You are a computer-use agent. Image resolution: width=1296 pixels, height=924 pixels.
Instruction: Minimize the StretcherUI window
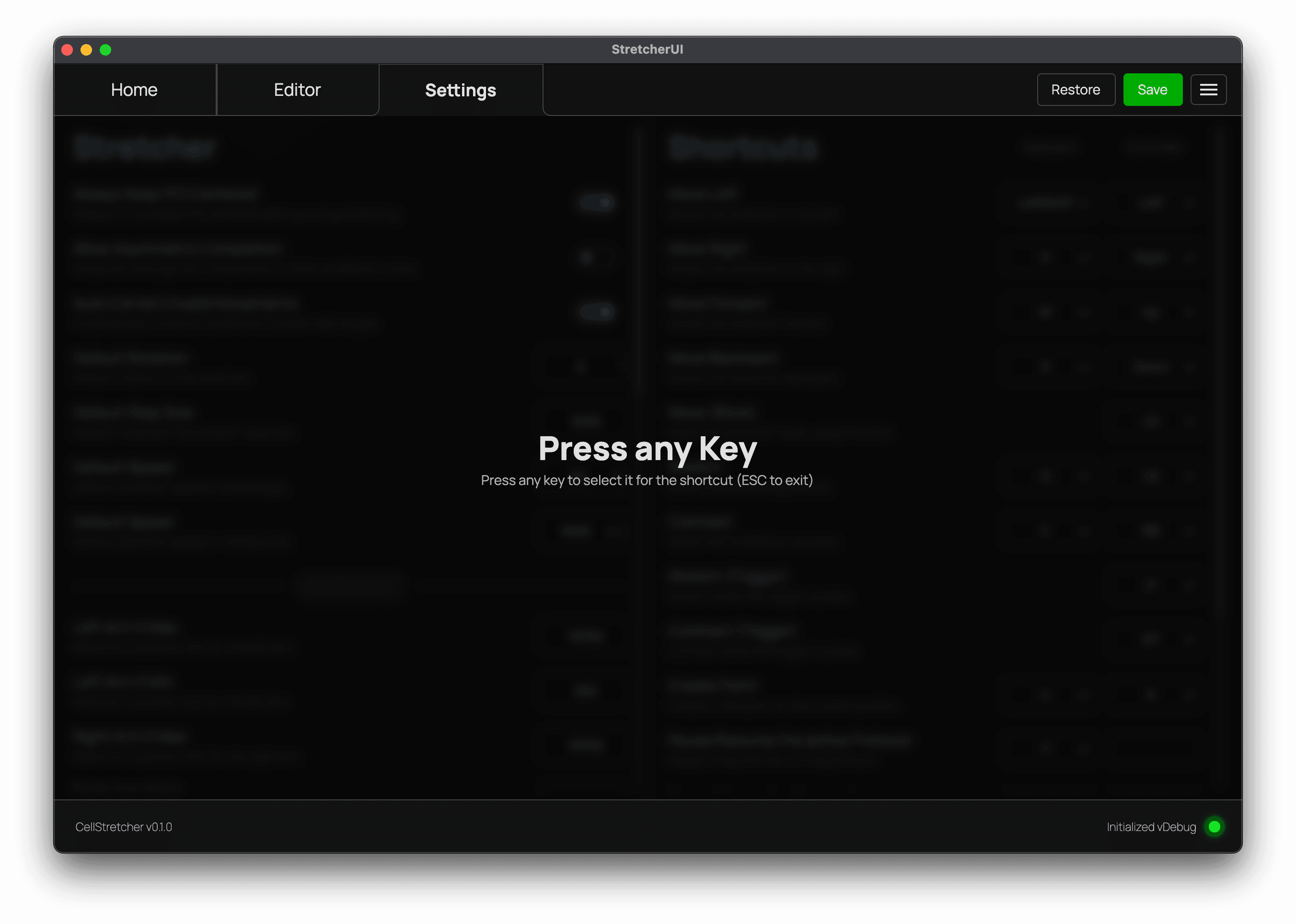tap(86, 50)
